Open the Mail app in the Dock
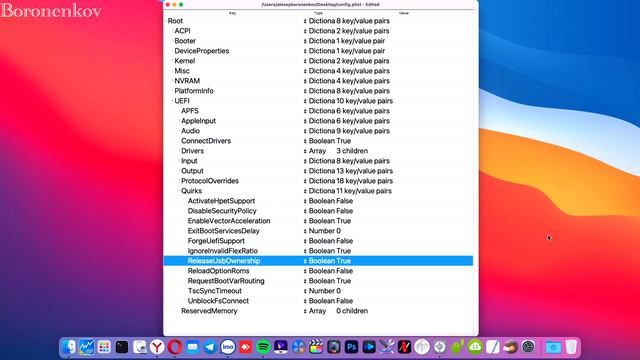This screenshot has height=360, width=640. (192, 347)
